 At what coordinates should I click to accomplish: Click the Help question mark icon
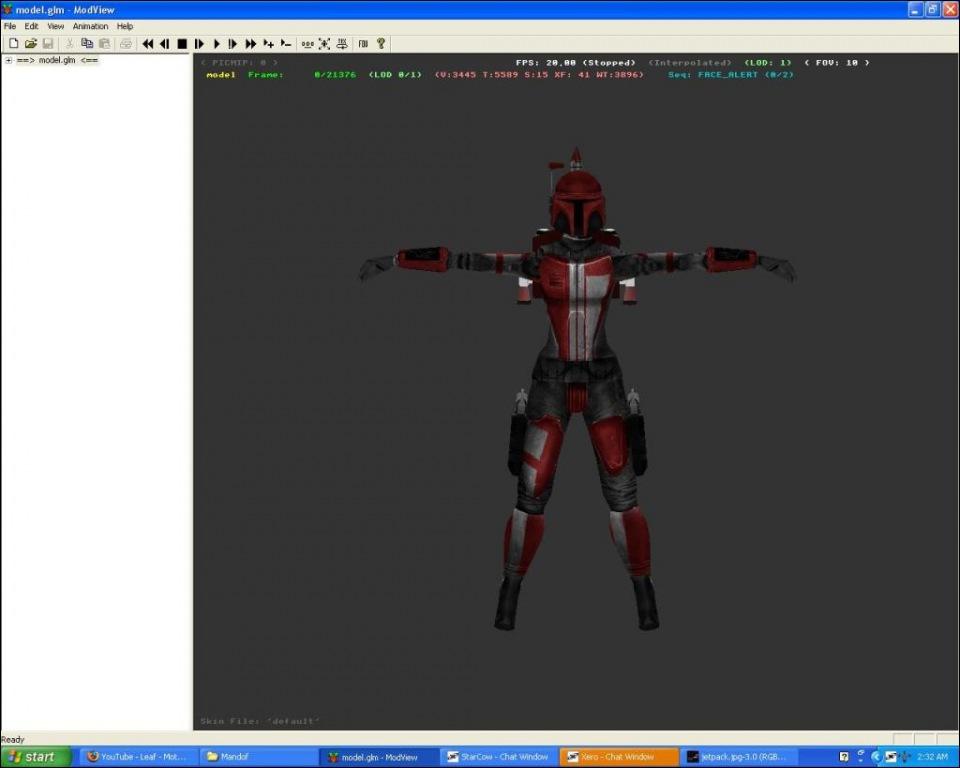381,44
